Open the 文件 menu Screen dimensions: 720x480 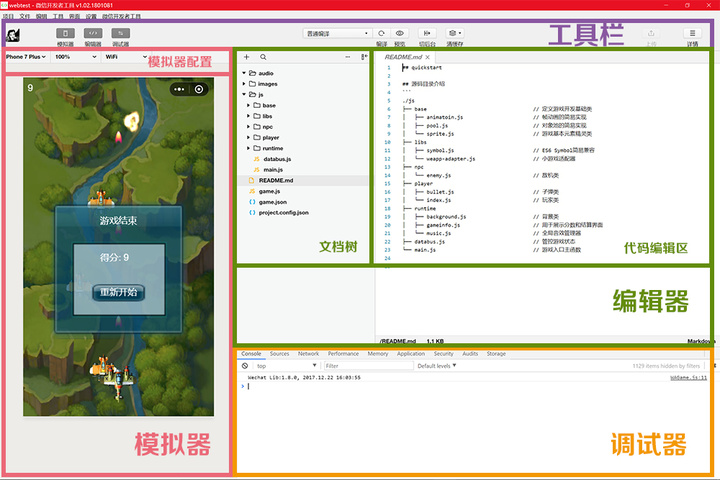click(x=24, y=16)
